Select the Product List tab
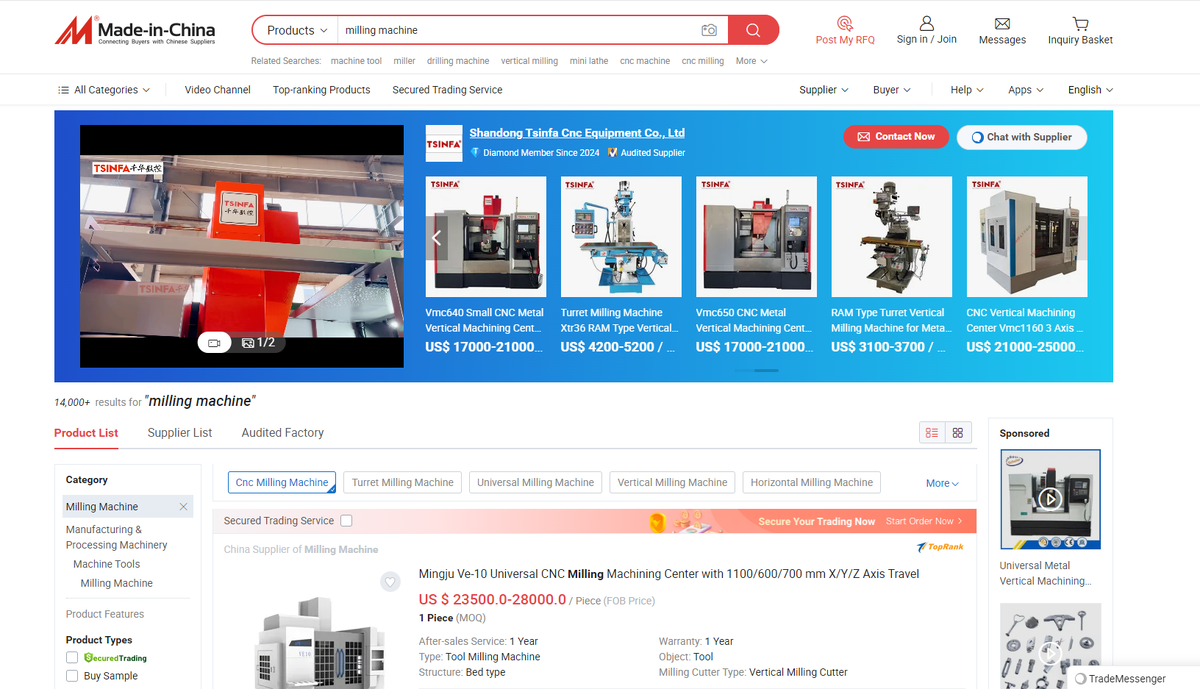The image size is (1200, 689). tap(86, 433)
